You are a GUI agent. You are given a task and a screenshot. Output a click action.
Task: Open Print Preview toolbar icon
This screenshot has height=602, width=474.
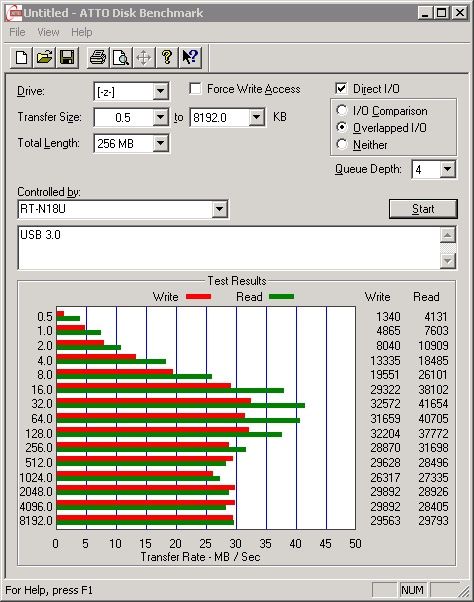click(121, 58)
